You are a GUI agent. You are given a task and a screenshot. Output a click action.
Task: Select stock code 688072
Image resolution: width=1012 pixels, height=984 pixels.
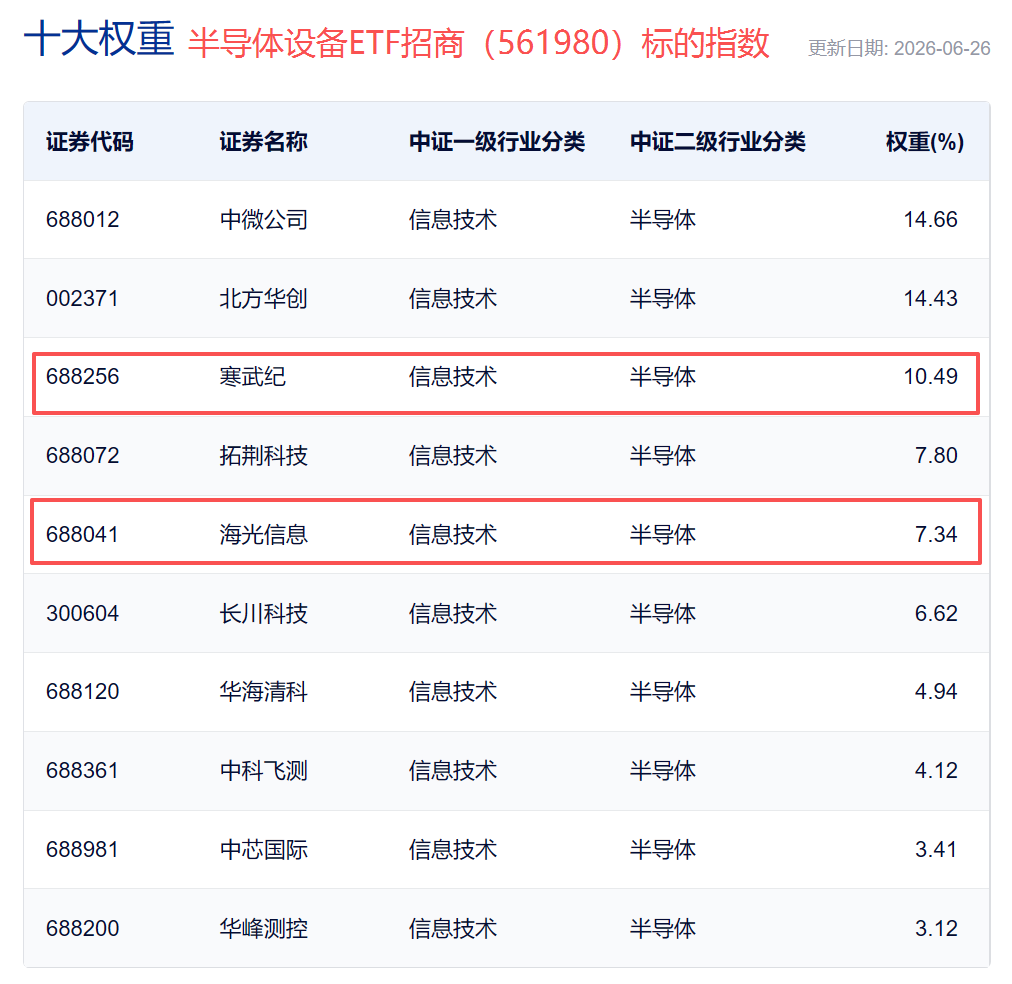pos(83,456)
